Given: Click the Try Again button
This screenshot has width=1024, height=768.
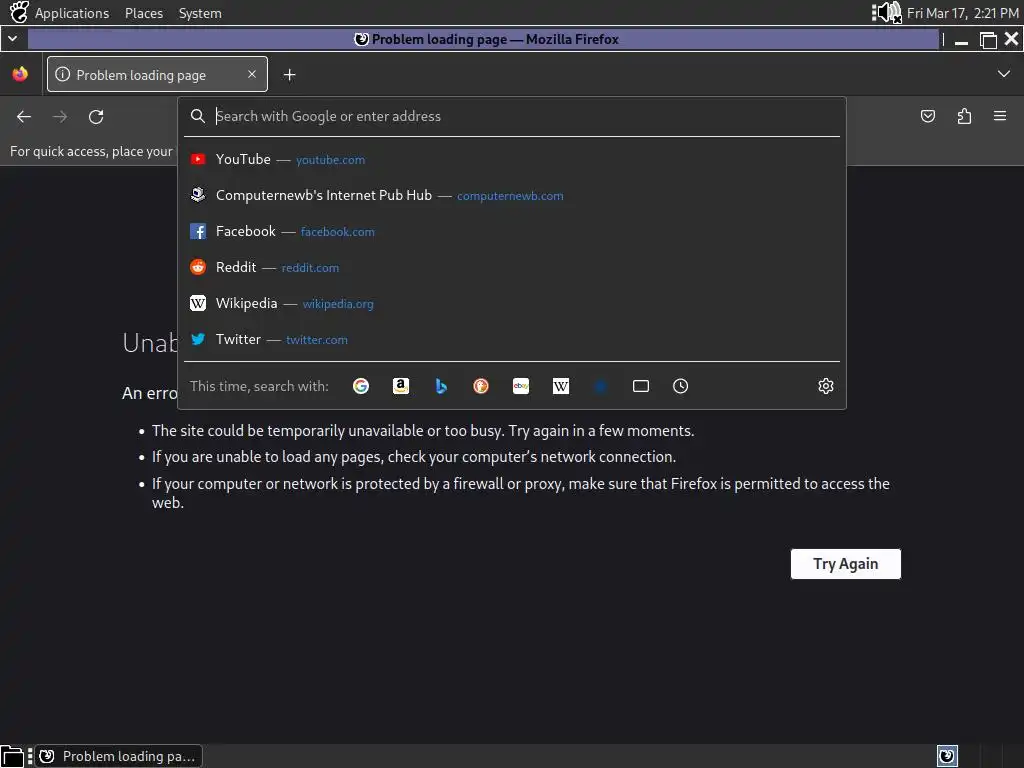Looking at the screenshot, I should point(846,564).
